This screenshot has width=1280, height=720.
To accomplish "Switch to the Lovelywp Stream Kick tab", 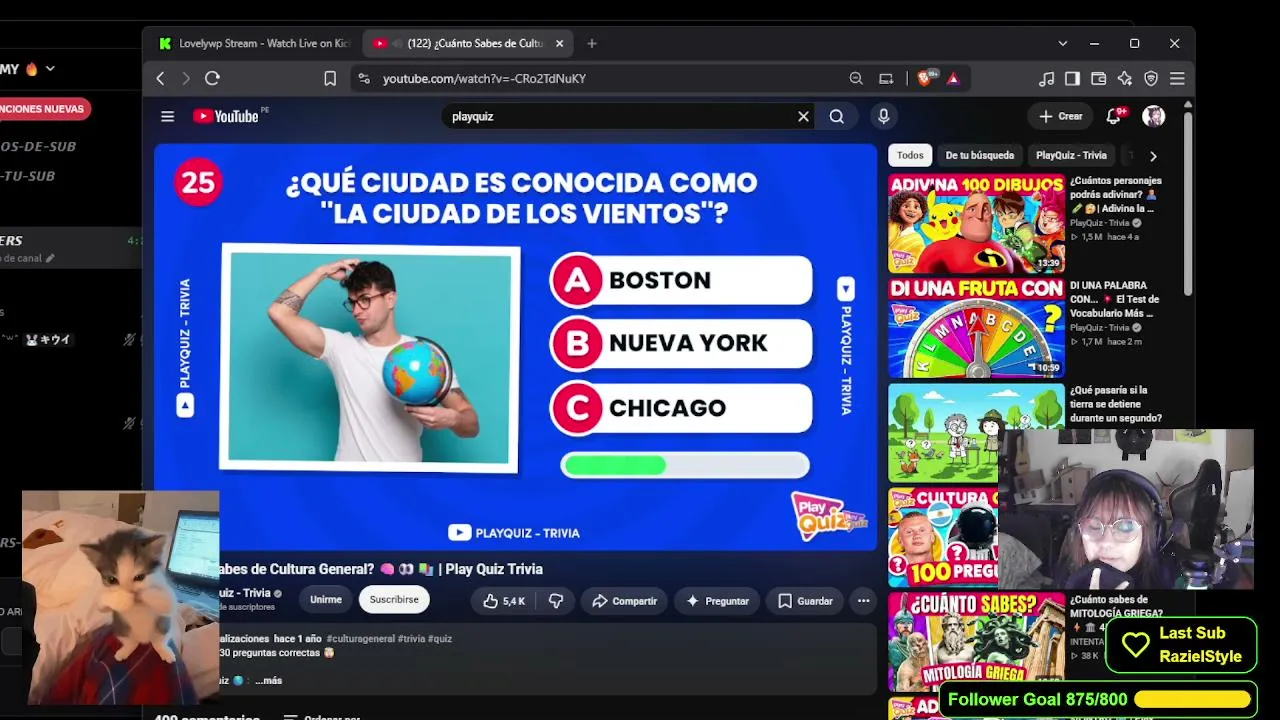I will (x=254, y=43).
